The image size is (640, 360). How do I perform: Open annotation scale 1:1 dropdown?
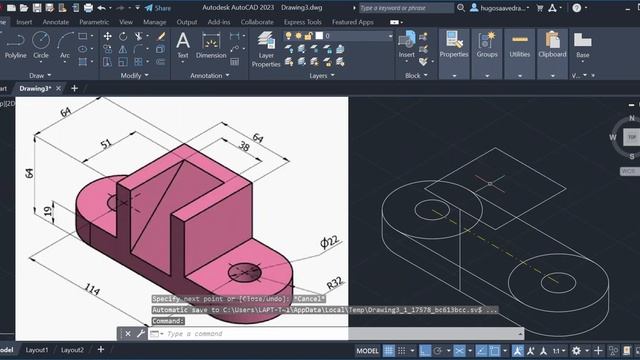pos(559,351)
